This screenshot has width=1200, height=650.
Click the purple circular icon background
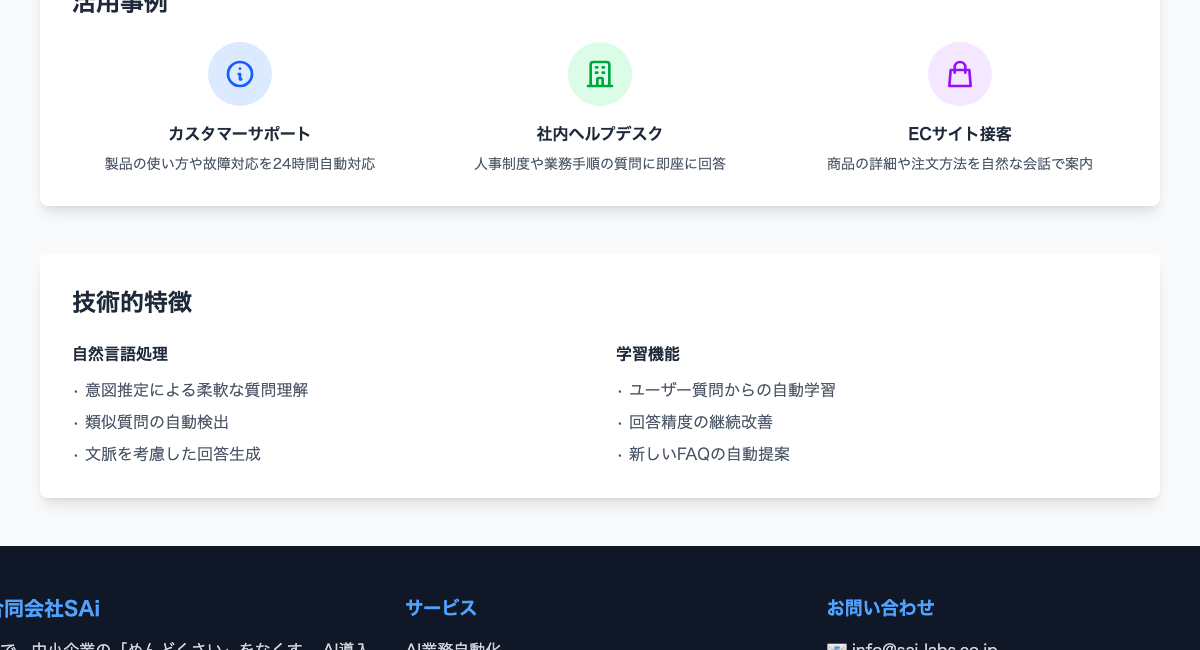click(960, 74)
